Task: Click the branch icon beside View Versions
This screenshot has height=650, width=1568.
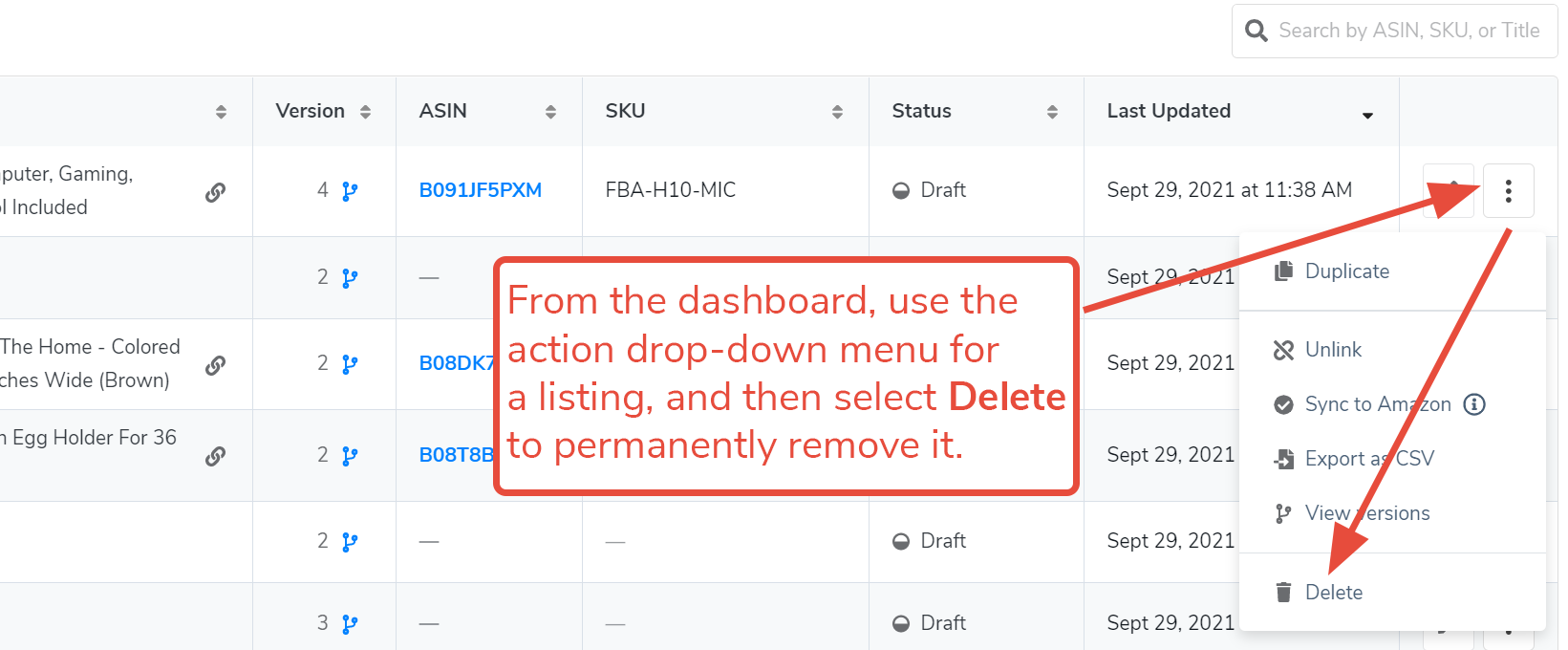Action: coord(1282,513)
